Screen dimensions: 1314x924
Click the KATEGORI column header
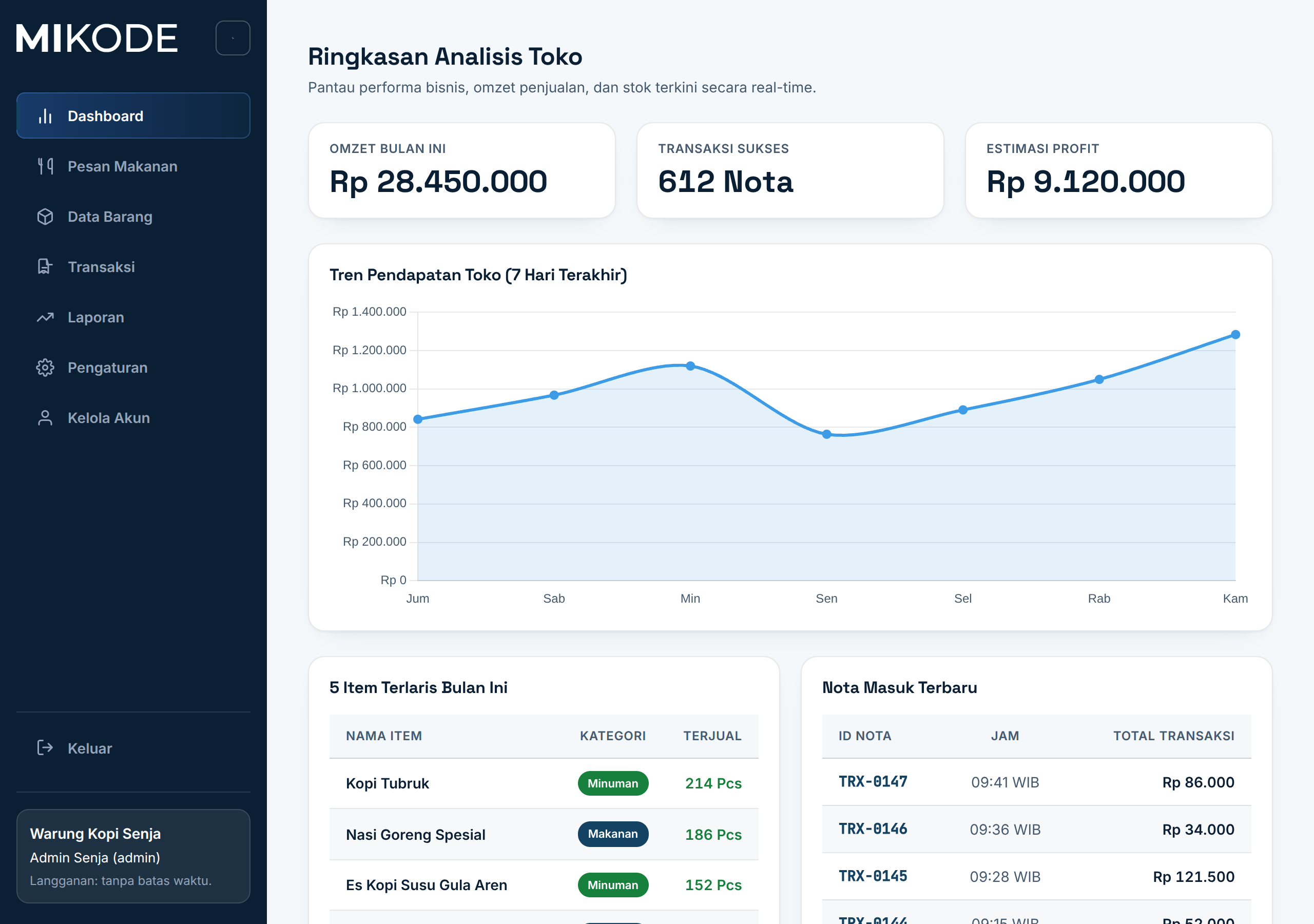[613, 736]
